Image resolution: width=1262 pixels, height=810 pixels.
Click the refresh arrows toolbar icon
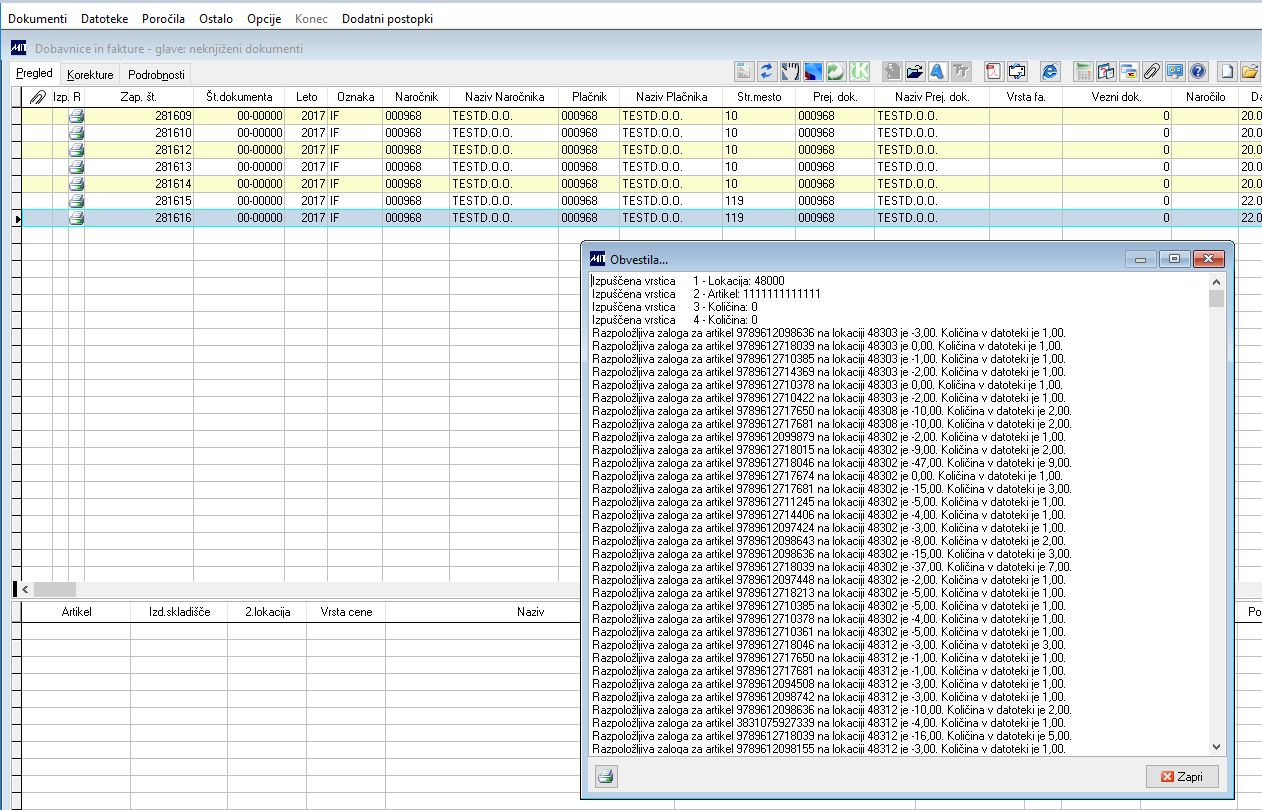click(767, 71)
